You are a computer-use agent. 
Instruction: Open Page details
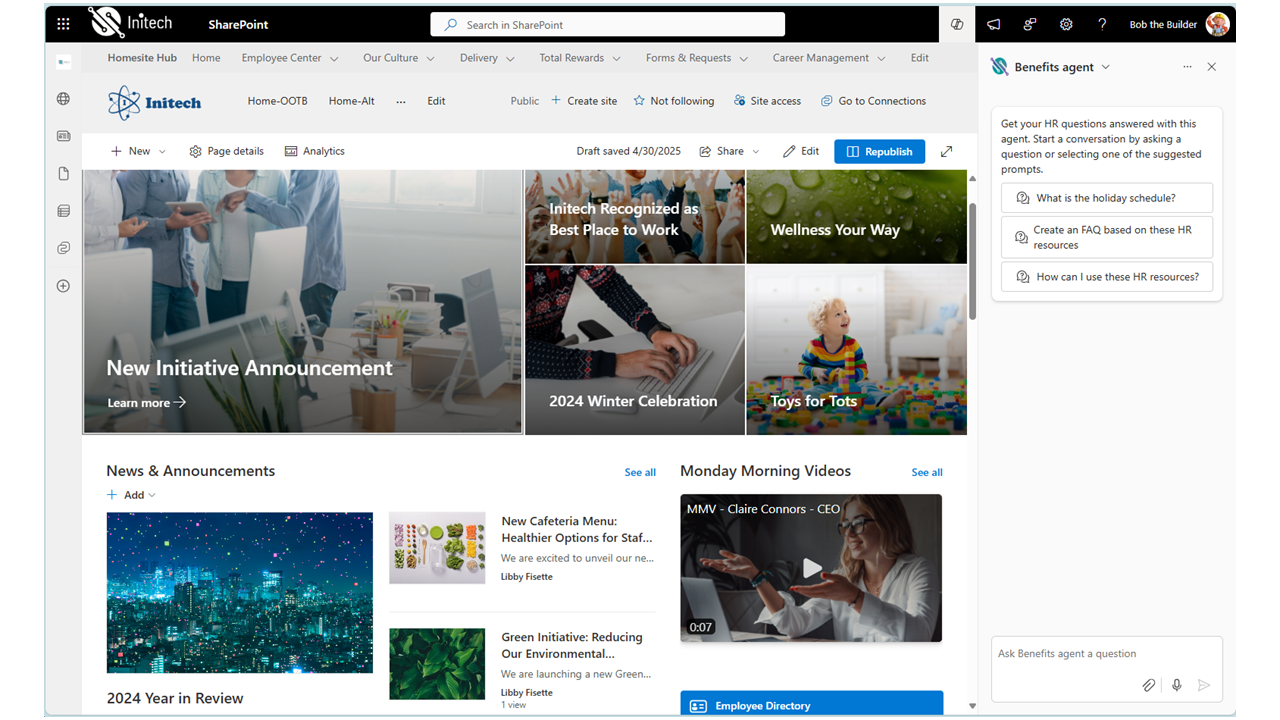tap(226, 151)
